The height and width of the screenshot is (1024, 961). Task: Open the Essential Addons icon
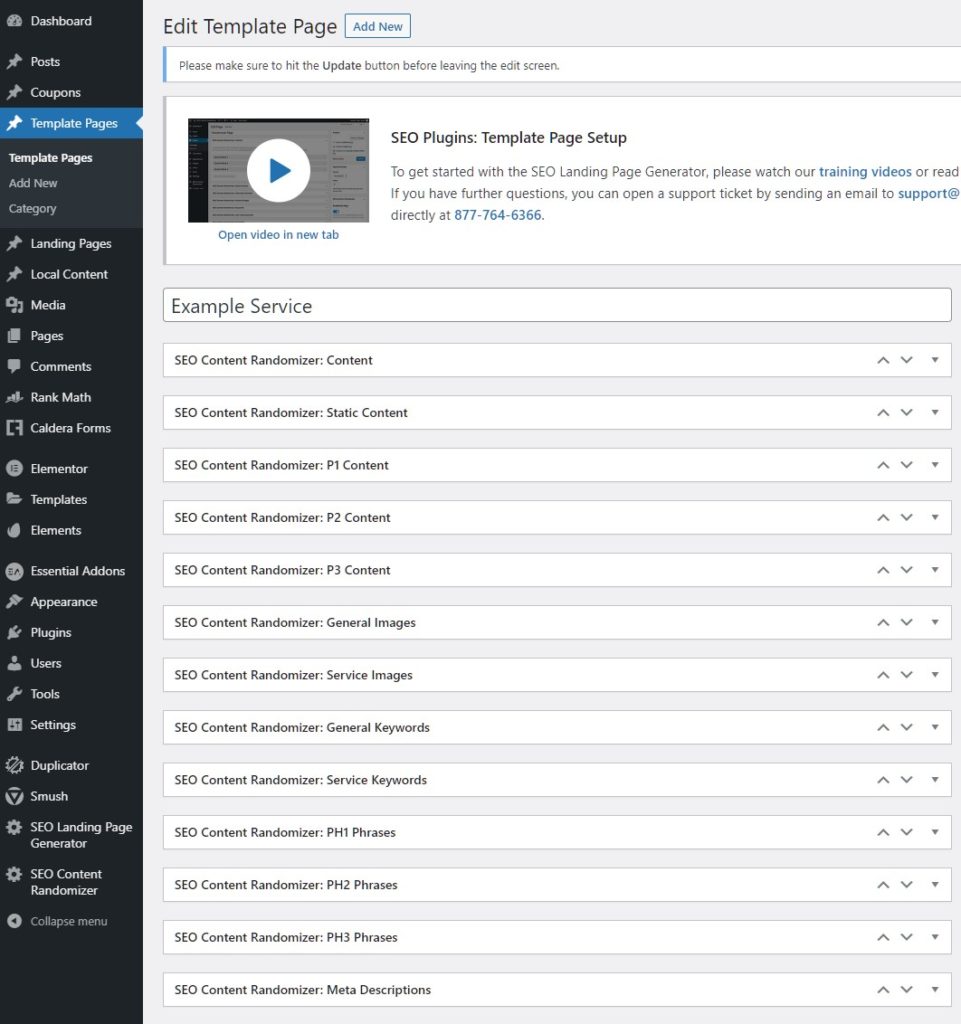14,570
